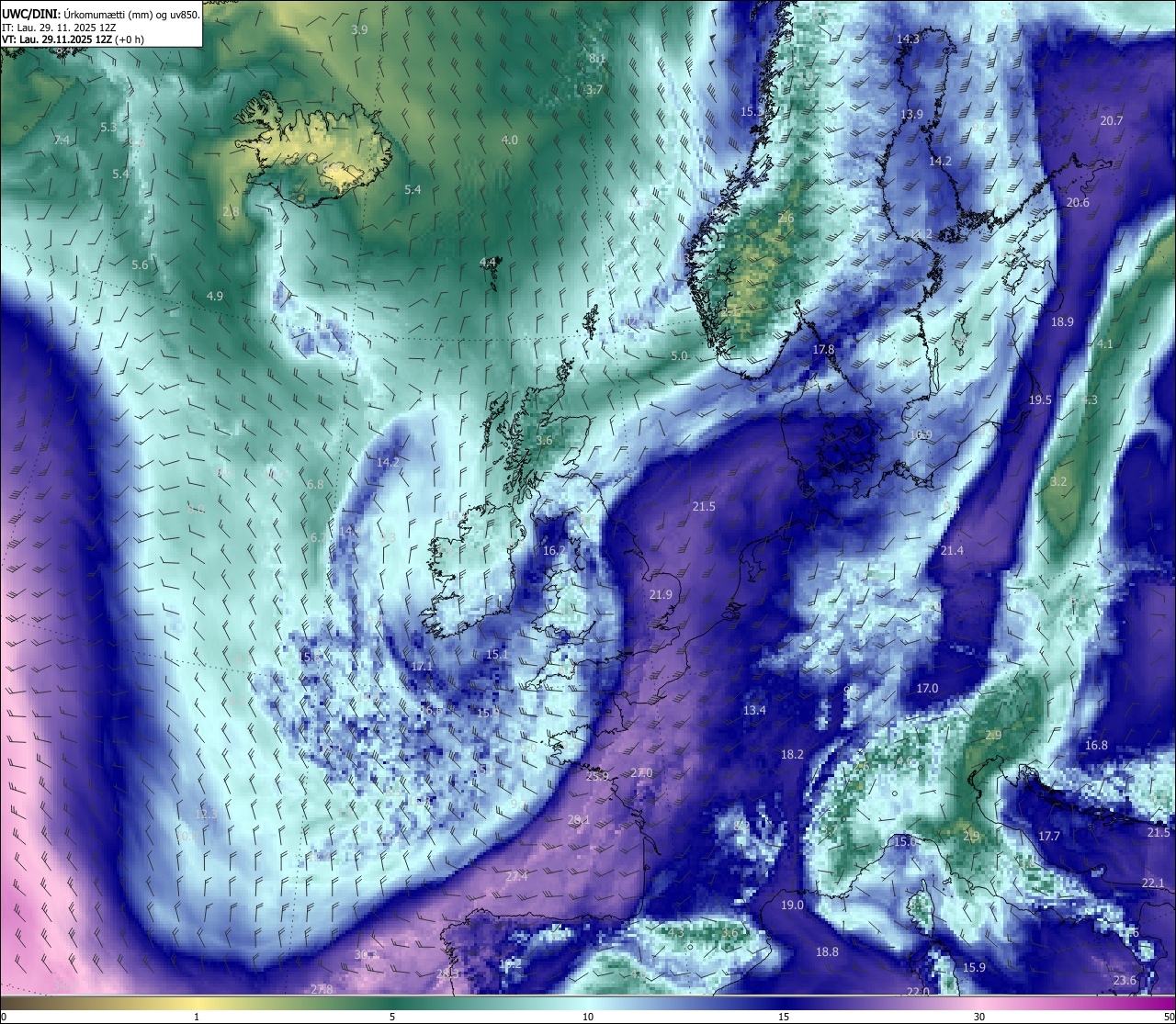The image size is (1176, 1024).
Task: Click the 5.0 value in the North Sea
Action: click(679, 355)
